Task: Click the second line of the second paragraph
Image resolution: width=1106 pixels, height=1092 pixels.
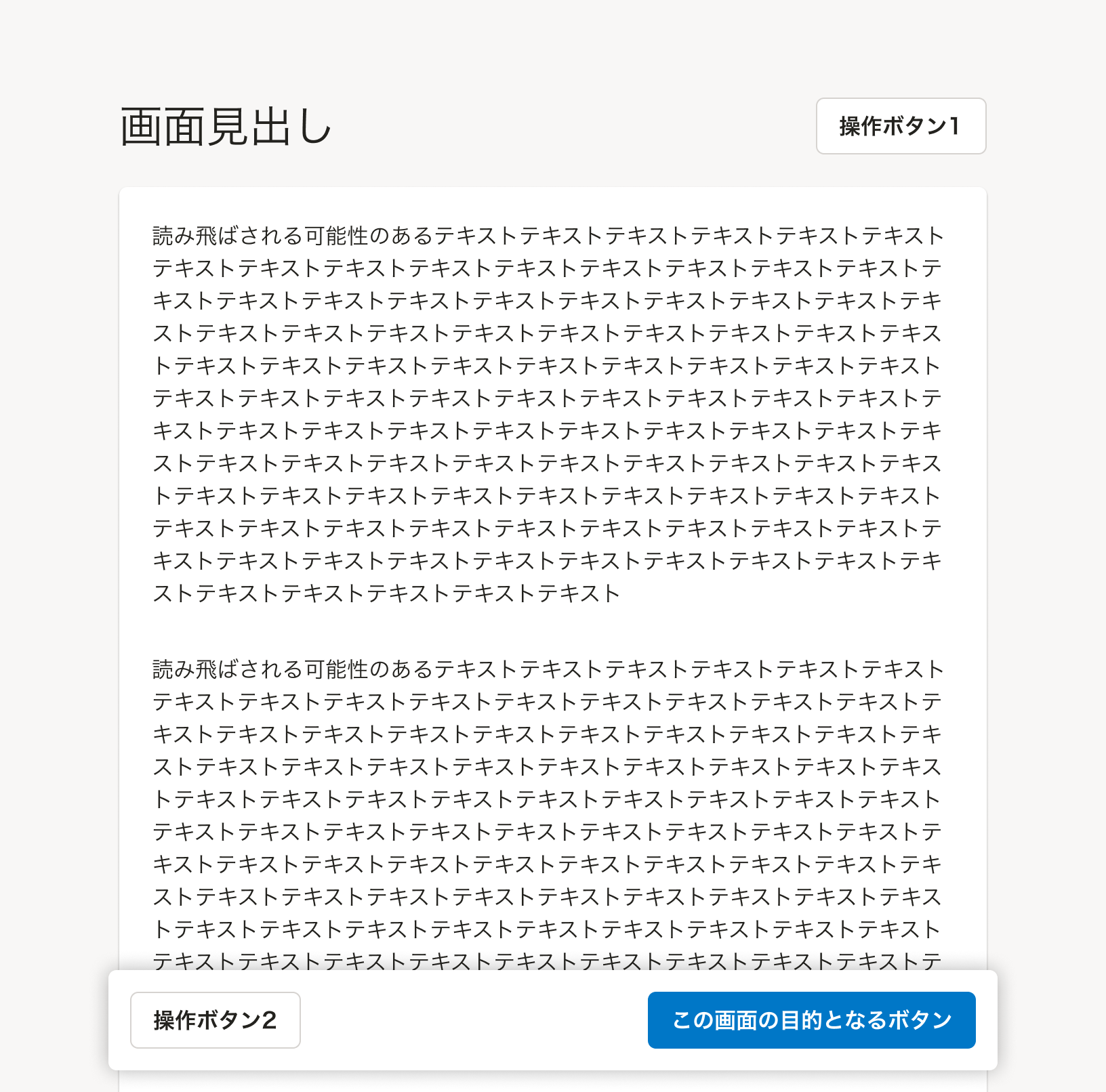Action: click(x=548, y=702)
